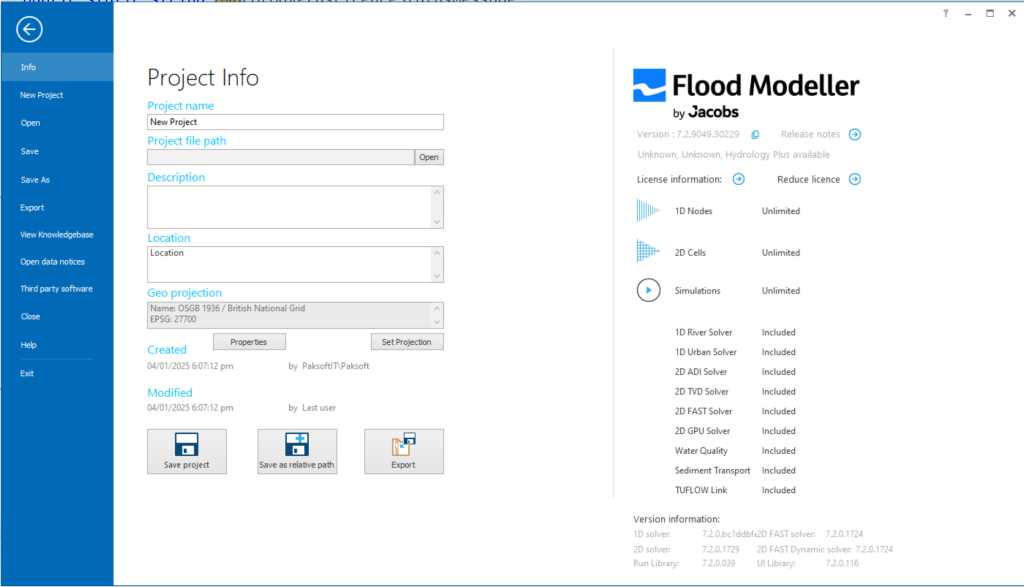Click the back arrow to exit Project Info
1024x587 pixels.
(28, 29)
